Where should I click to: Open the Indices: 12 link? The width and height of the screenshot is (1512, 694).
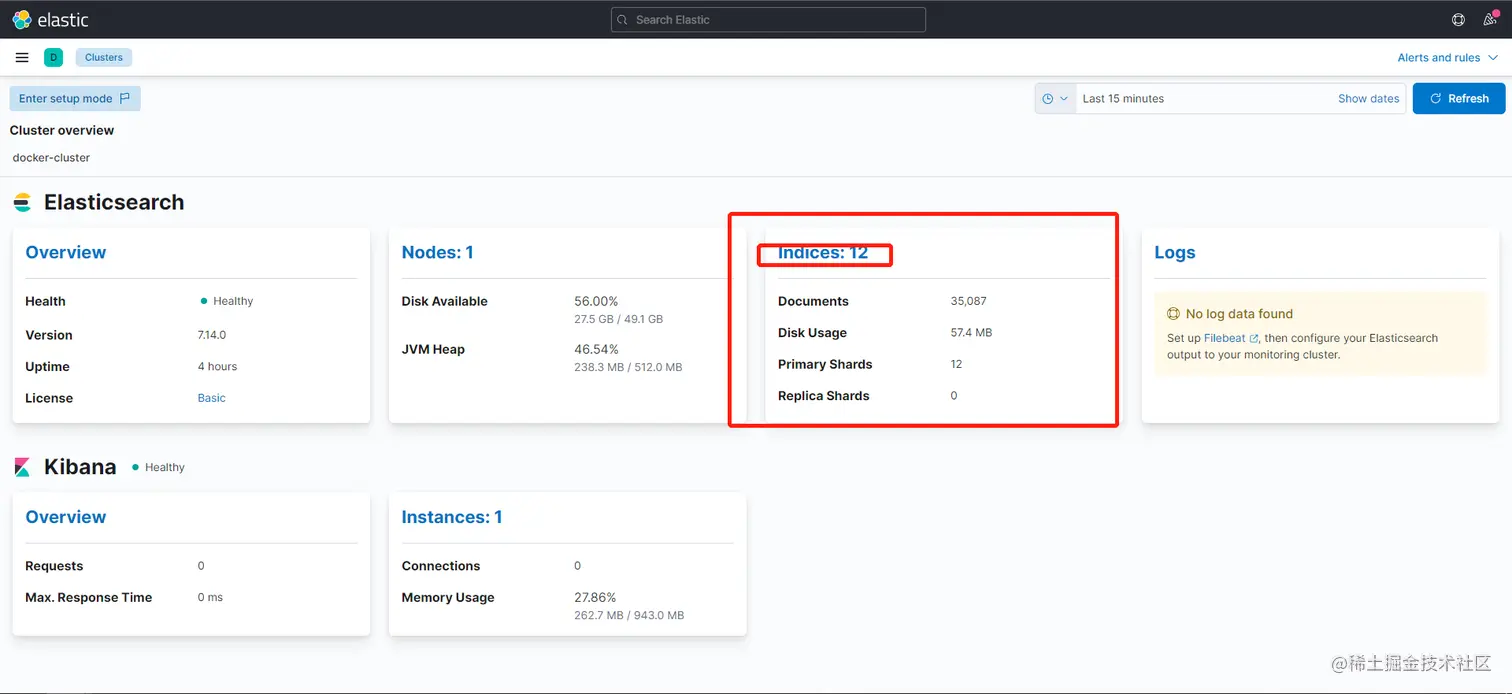[x=823, y=253]
